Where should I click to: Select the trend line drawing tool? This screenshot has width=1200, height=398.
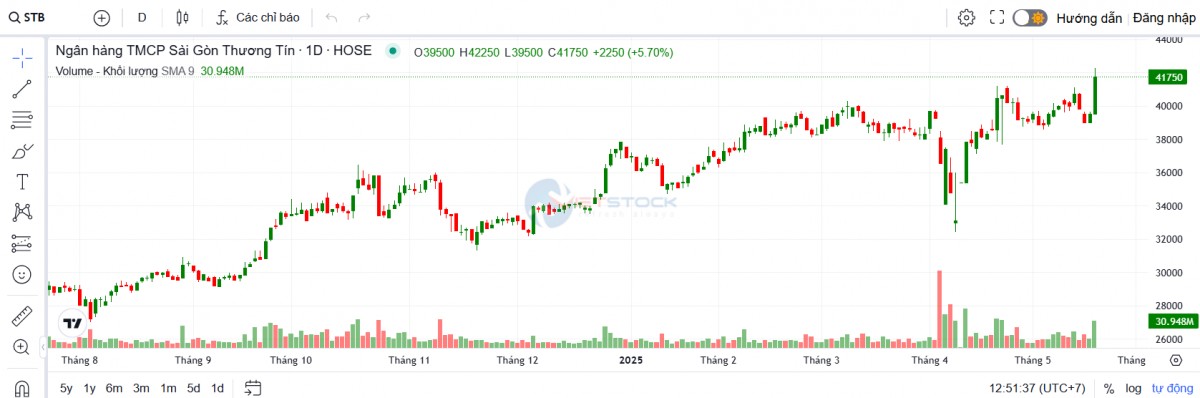(21, 89)
